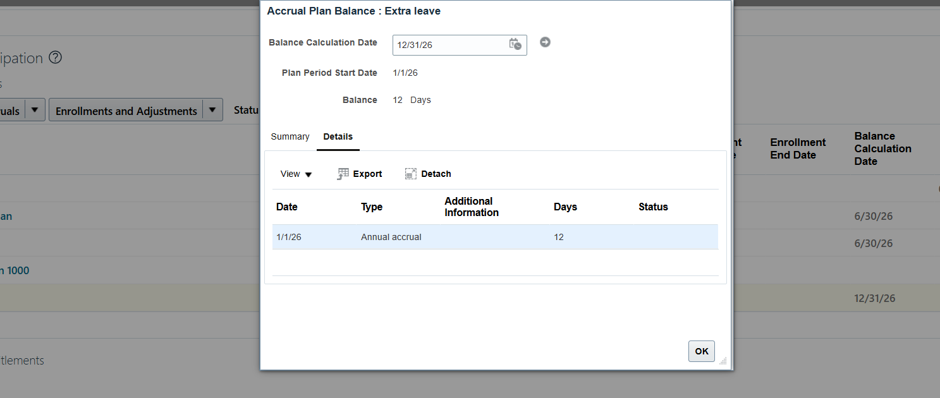Screen dimensions: 940x398
Task: Click the OK button
Action: tap(701, 351)
